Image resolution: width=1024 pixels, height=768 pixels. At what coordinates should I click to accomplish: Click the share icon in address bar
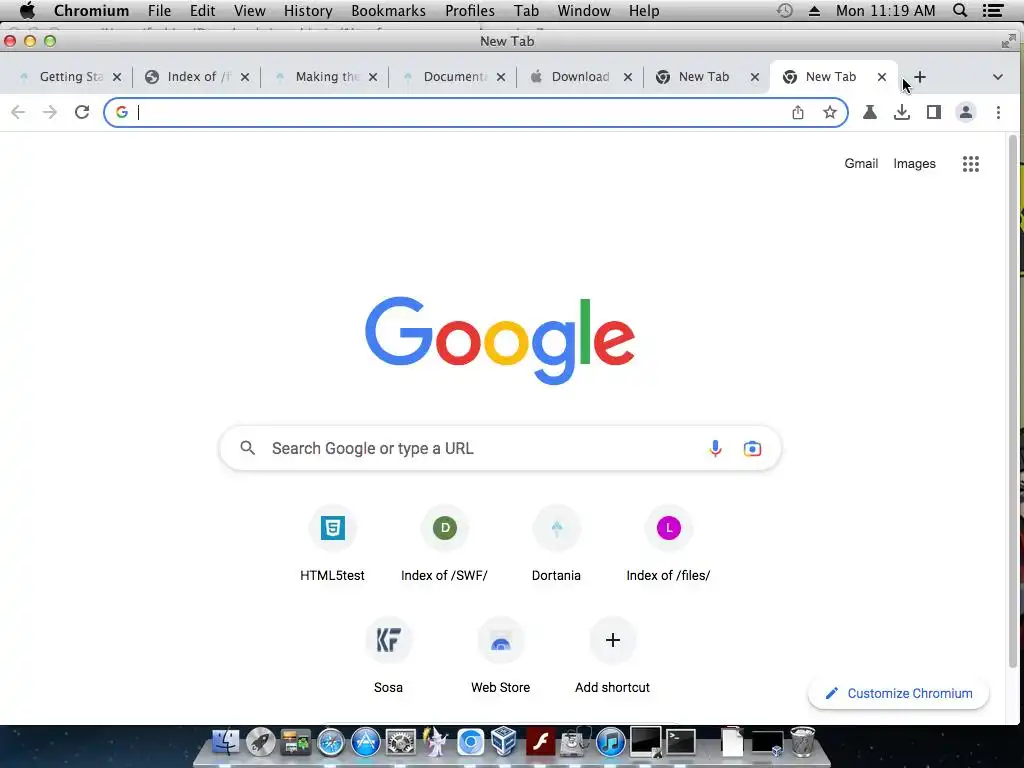pyautogui.click(x=798, y=112)
